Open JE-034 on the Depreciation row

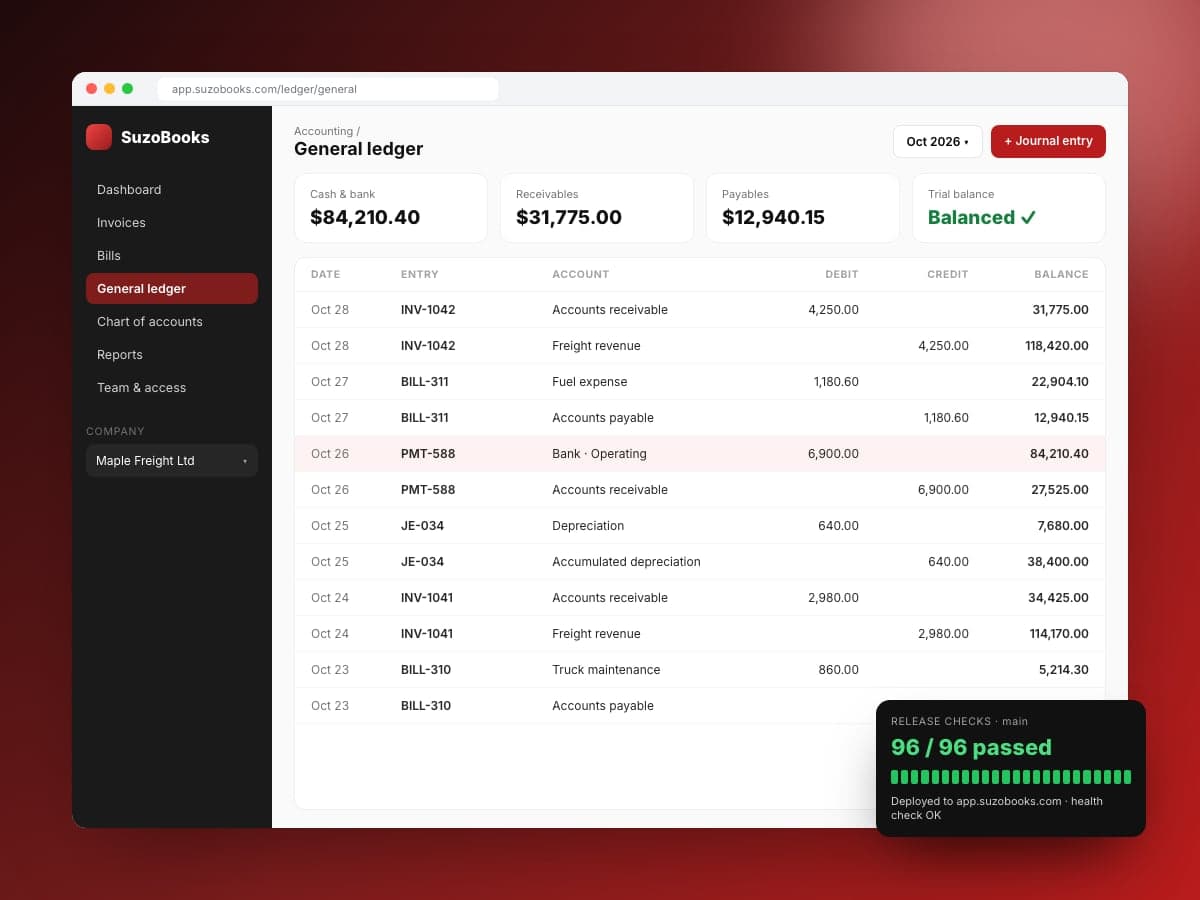(x=423, y=526)
